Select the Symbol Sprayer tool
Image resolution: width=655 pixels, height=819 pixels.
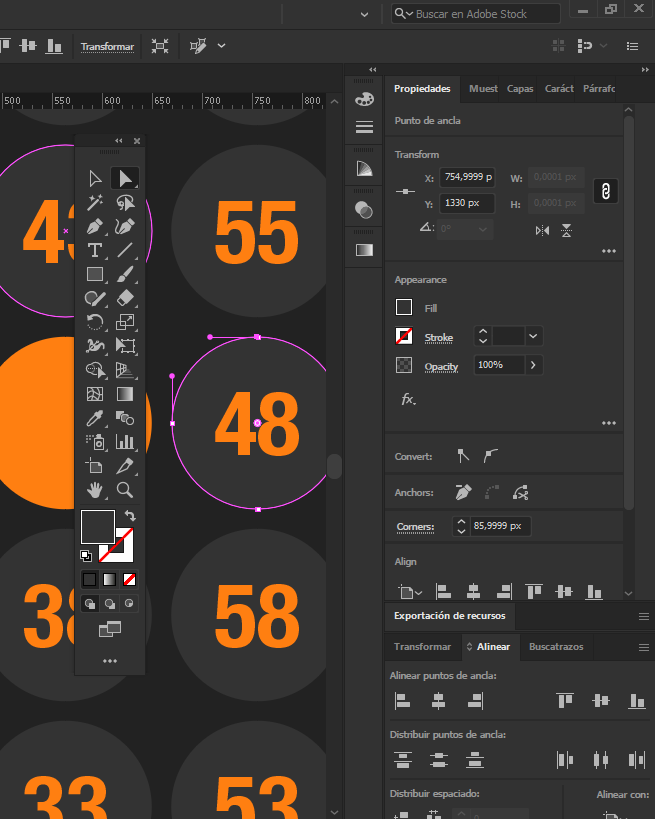pos(95,442)
